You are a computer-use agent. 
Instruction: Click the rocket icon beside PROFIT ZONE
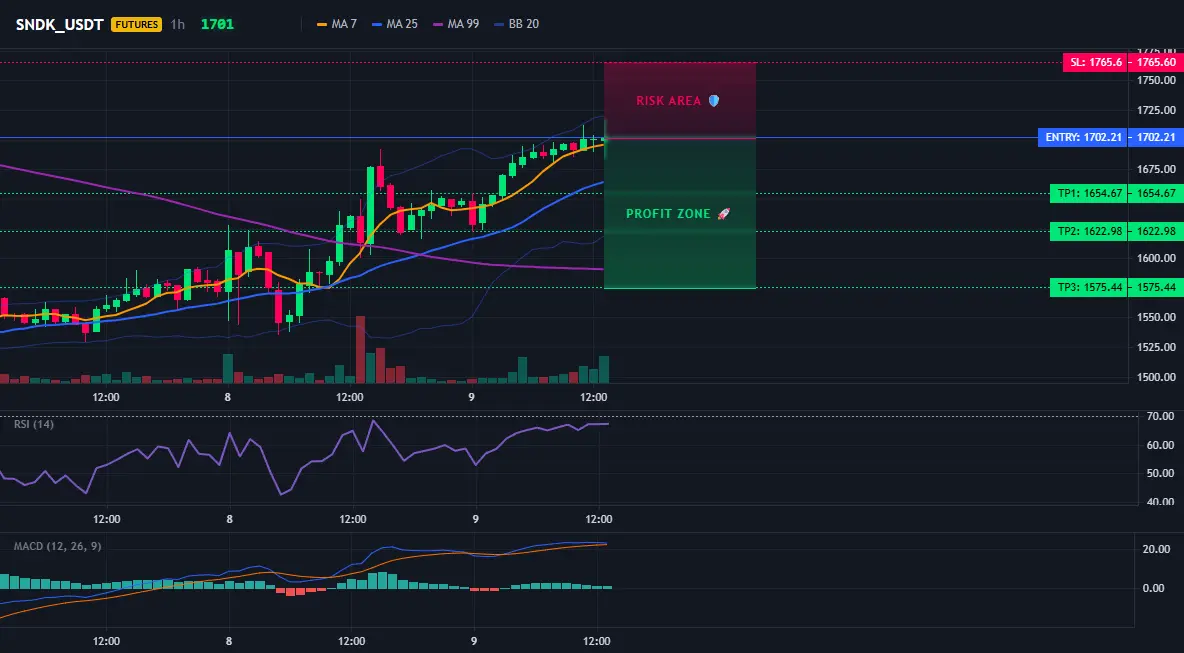pos(724,214)
